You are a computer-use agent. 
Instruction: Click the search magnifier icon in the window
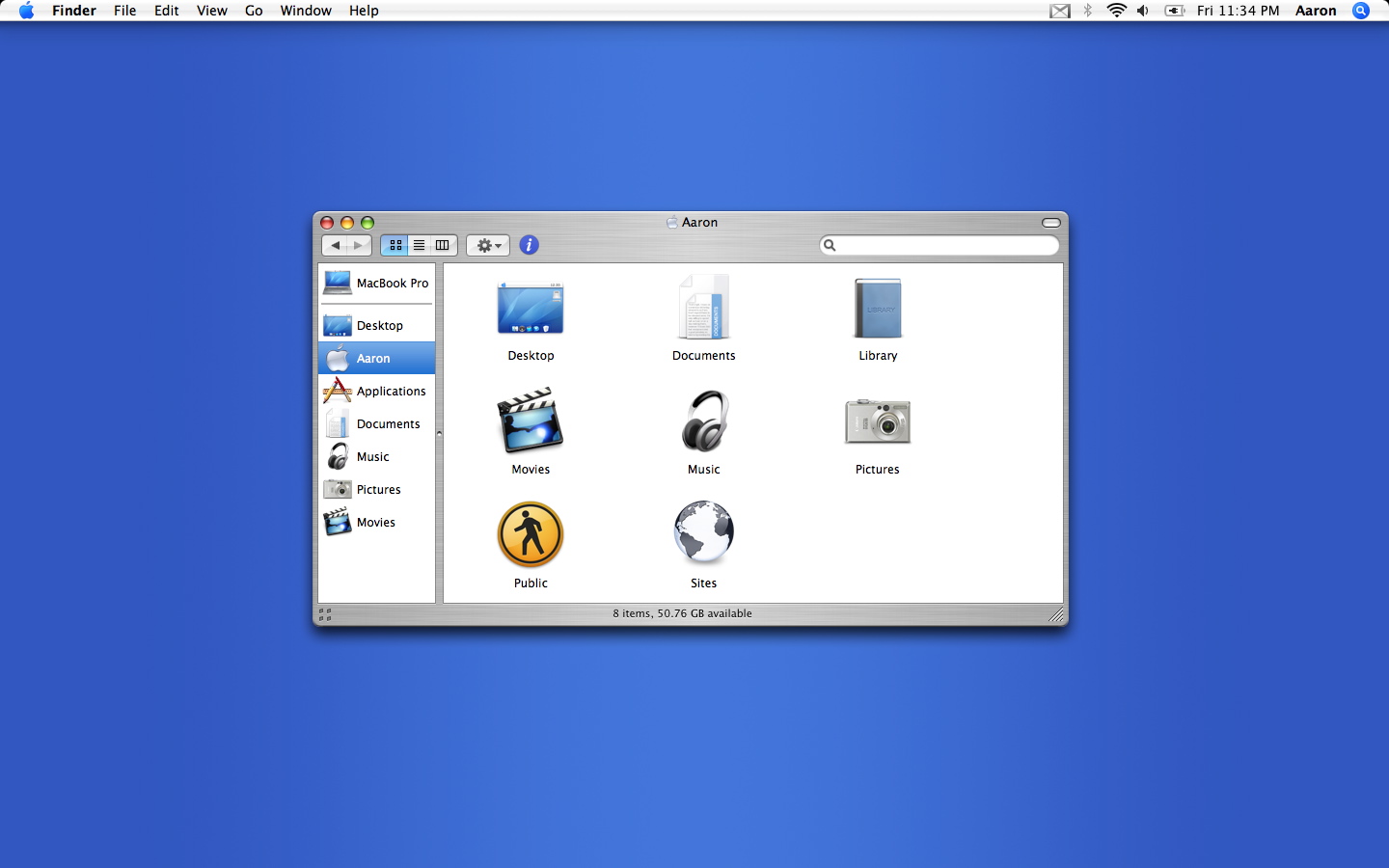tap(830, 245)
